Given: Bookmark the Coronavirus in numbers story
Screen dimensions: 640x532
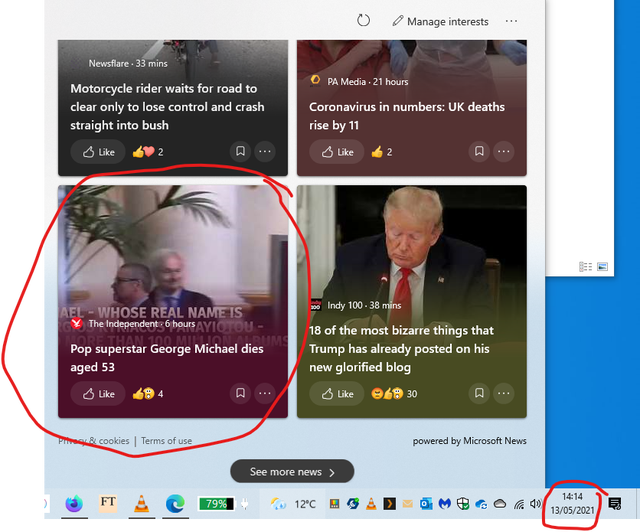Looking at the screenshot, I should pos(479,151).
